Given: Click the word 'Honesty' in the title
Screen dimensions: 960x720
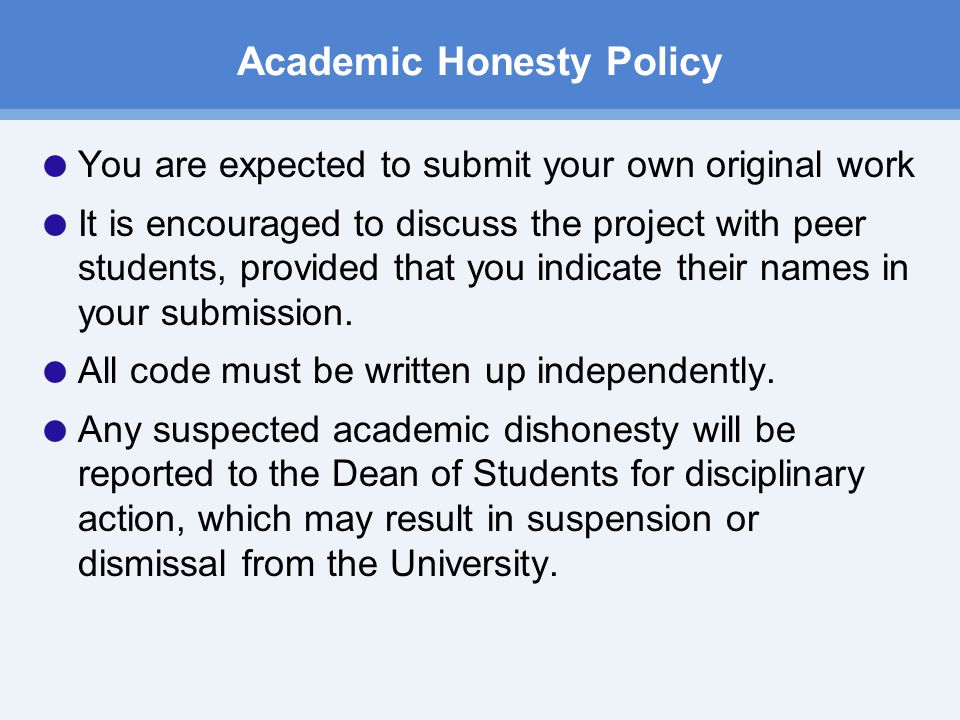Looking at the screenshot, I should (513, 62).
